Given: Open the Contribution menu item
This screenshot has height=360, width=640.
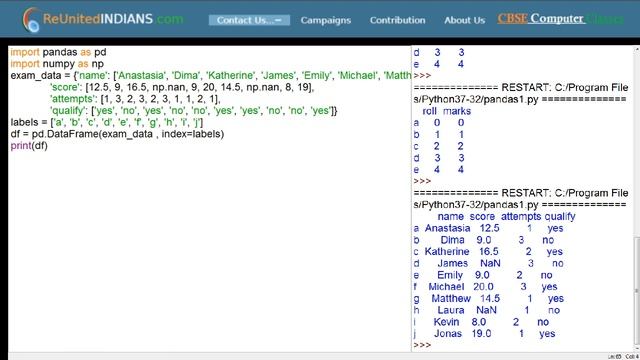Looking at the screenshot, I should (x=398, y=20).
